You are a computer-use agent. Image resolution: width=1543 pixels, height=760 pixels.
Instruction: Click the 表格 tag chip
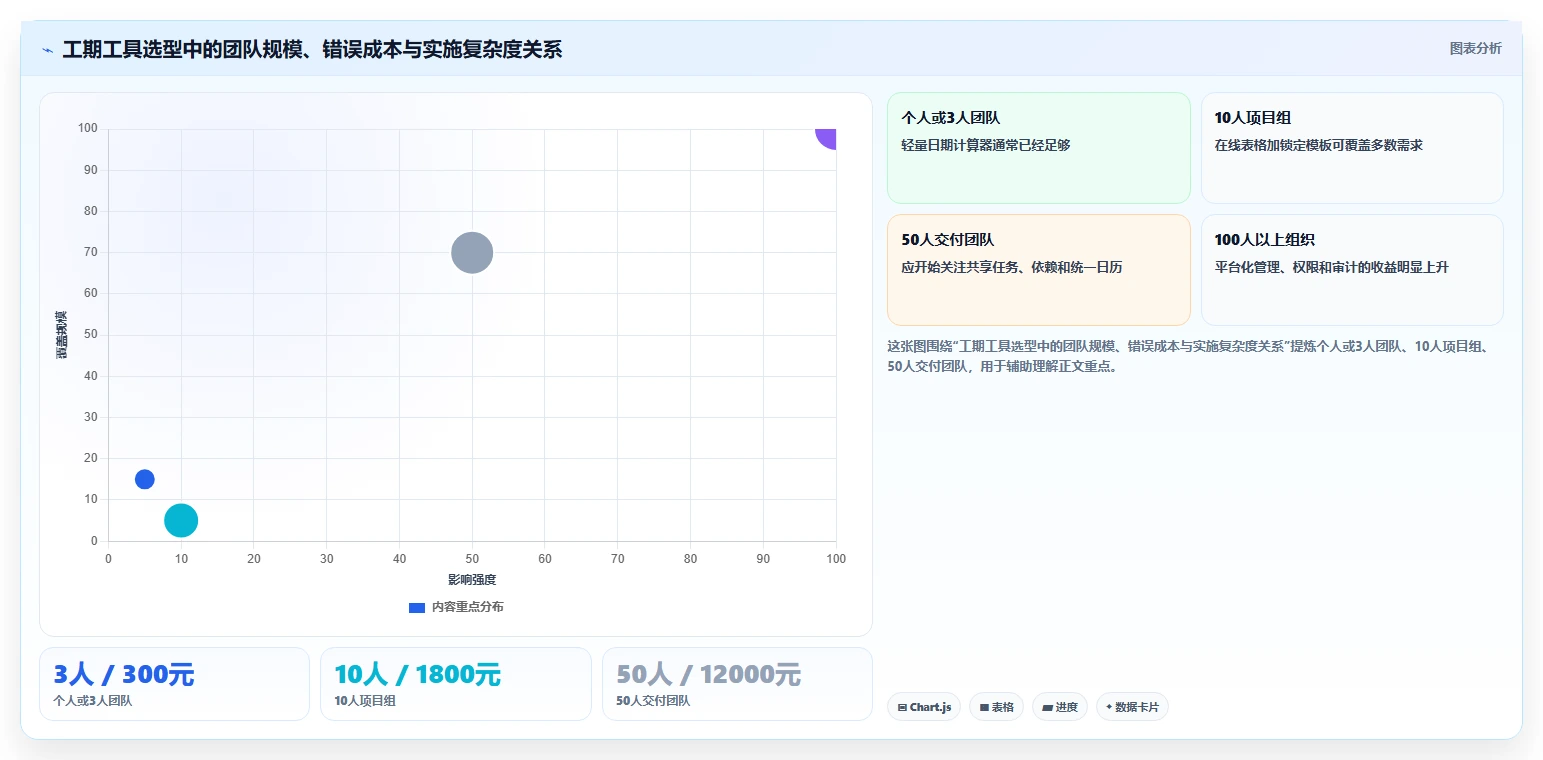coord(996,707)
